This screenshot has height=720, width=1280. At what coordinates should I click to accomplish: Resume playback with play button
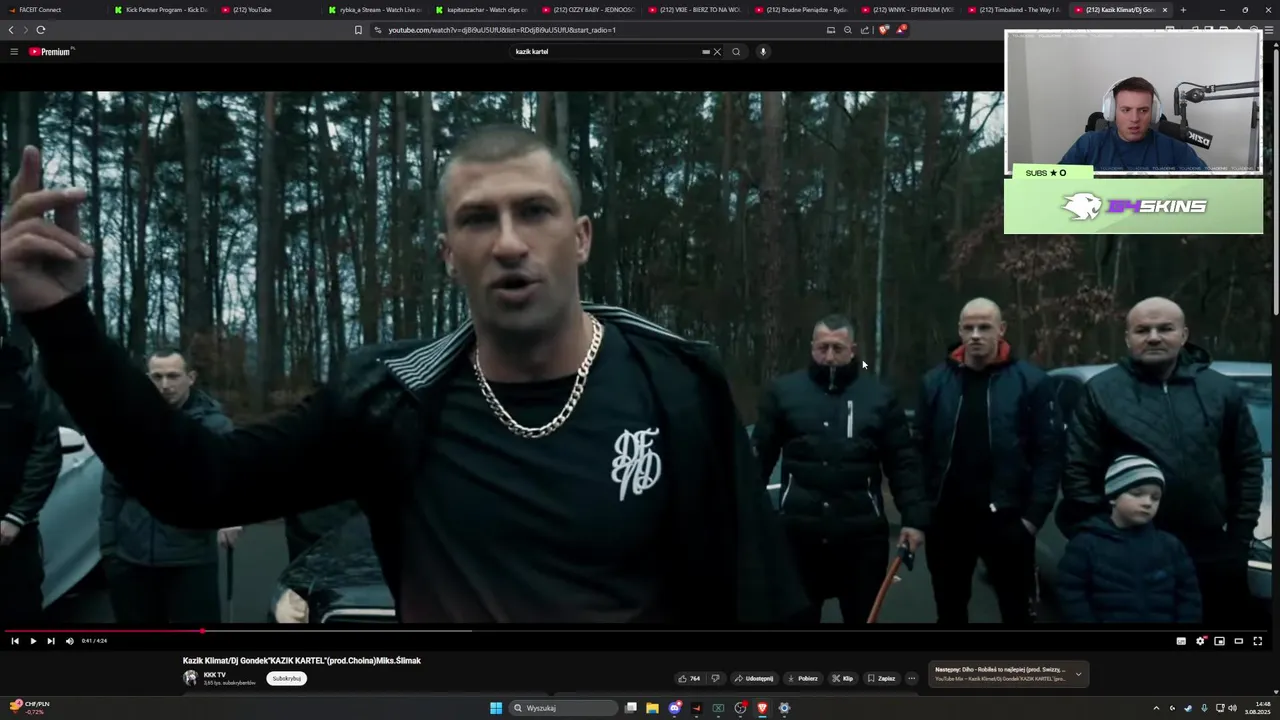tap(33, 641)
